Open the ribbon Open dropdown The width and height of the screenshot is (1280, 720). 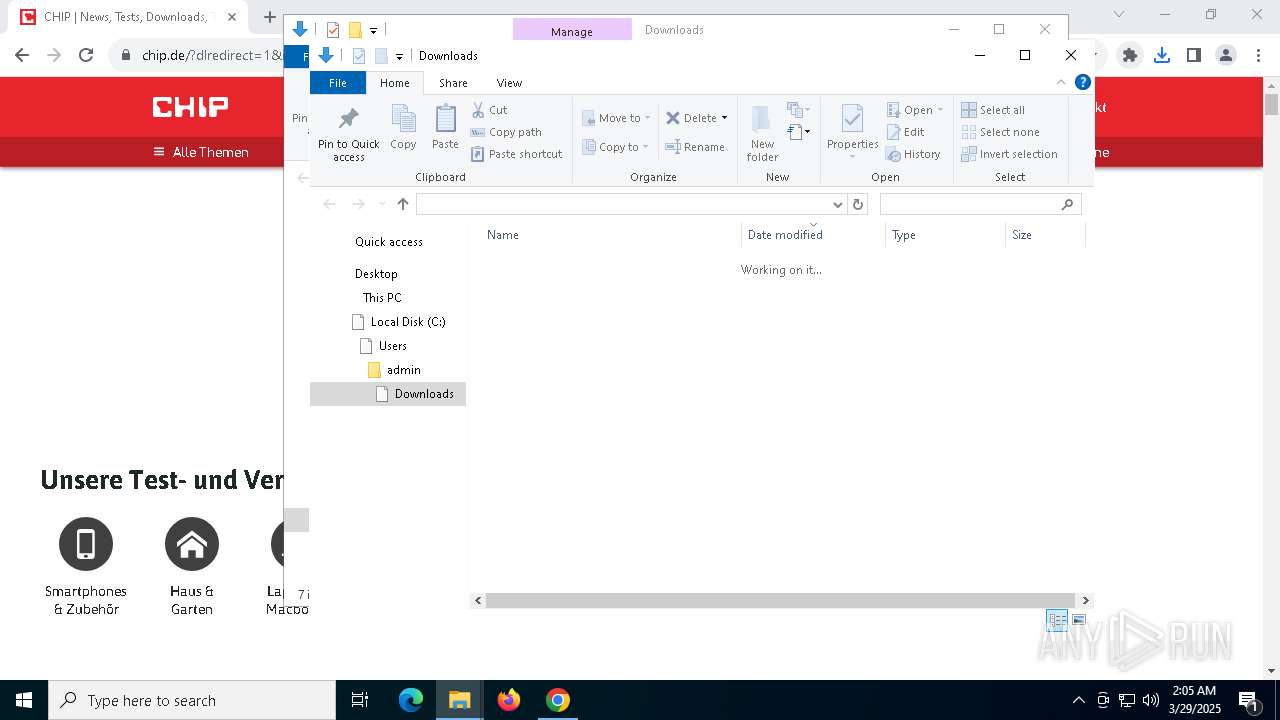(x=915, y=110)
